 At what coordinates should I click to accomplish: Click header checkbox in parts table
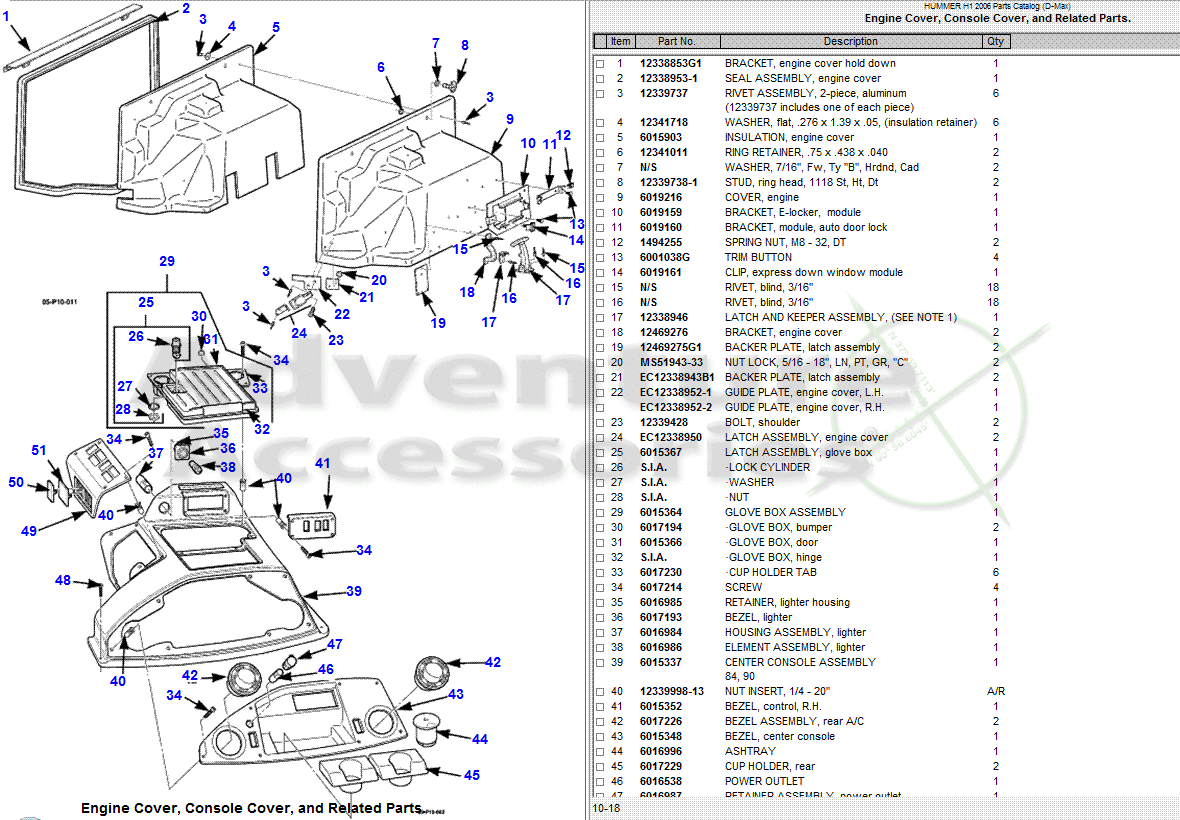tap(600, 41)
